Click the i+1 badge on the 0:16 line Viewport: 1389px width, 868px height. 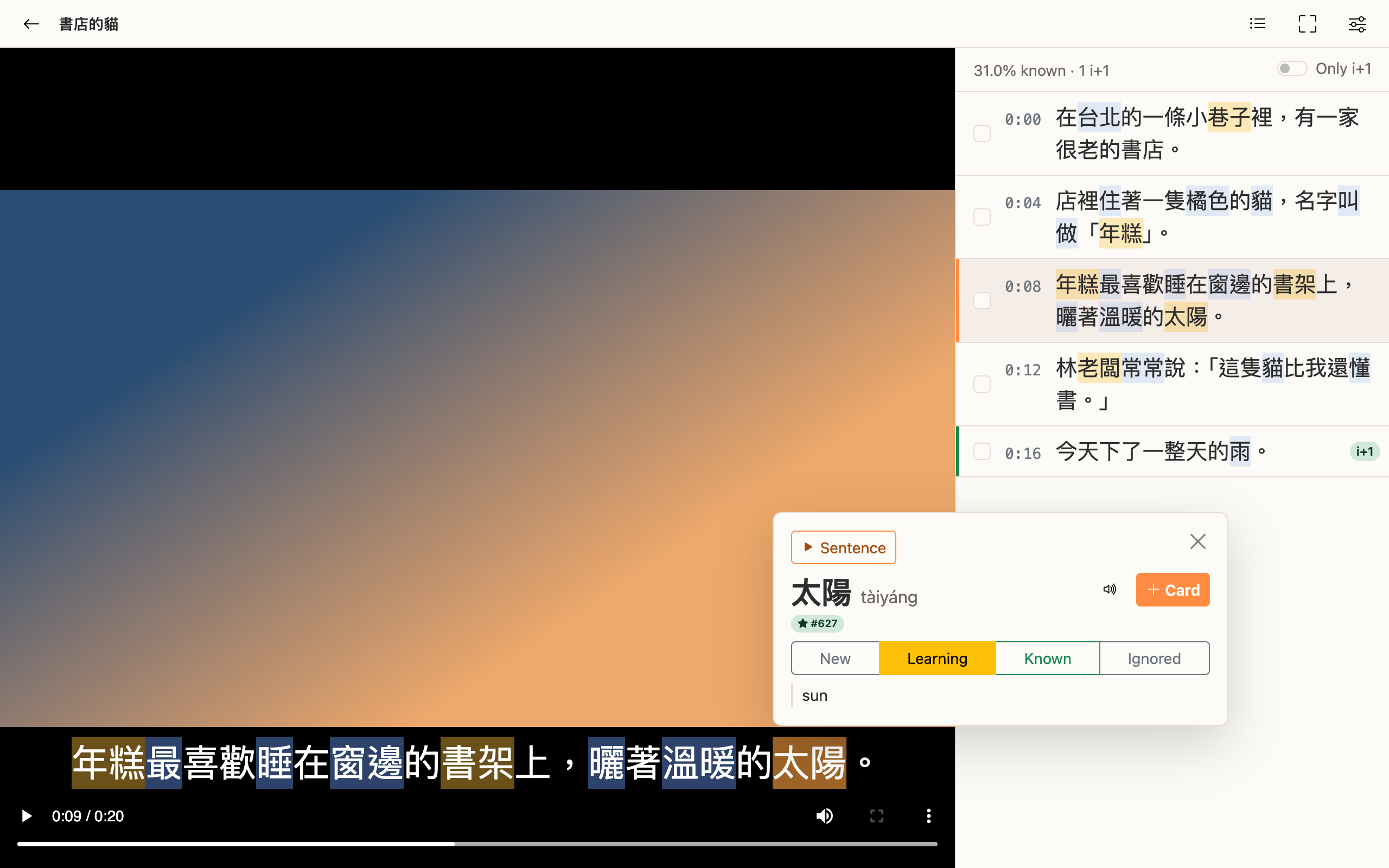(x=1365, y=452)
